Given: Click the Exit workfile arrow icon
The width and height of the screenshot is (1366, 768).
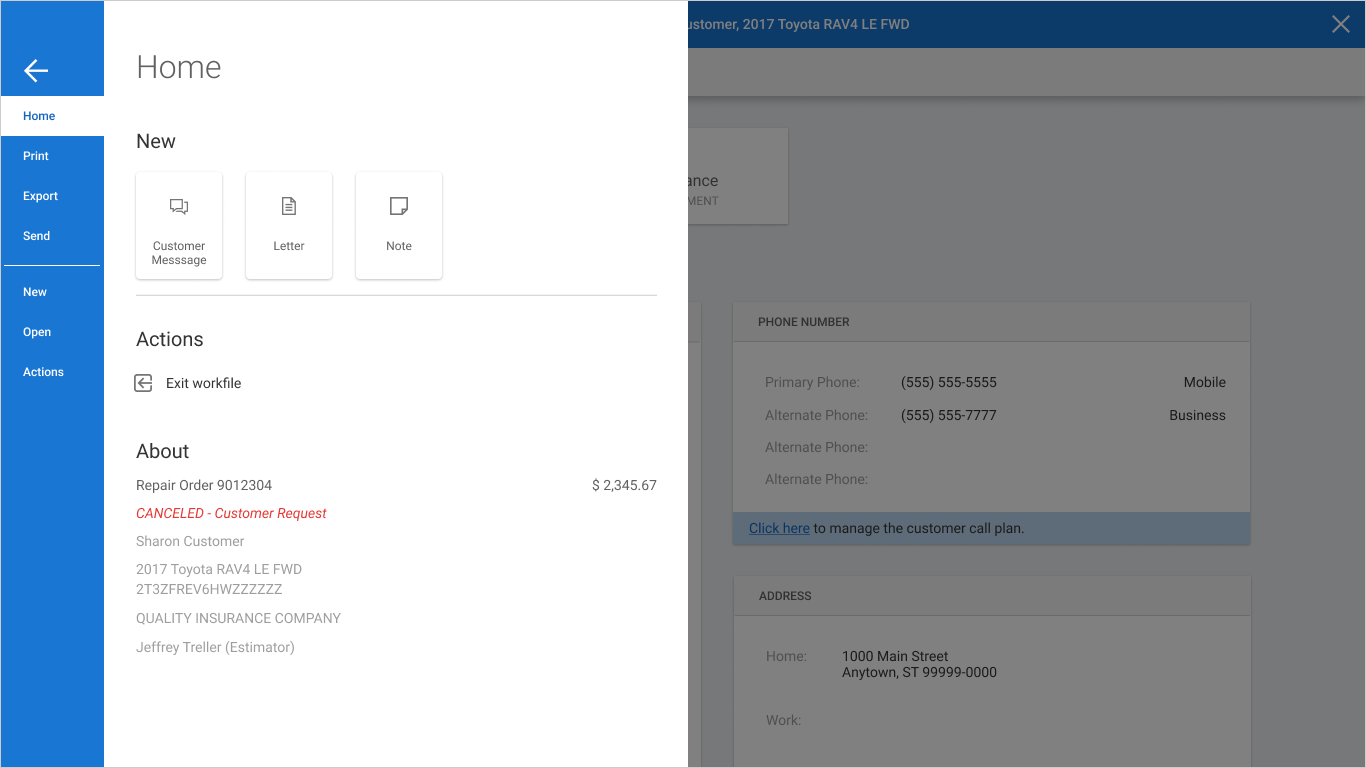Looking at the screenshot, I should click(144, 383).
